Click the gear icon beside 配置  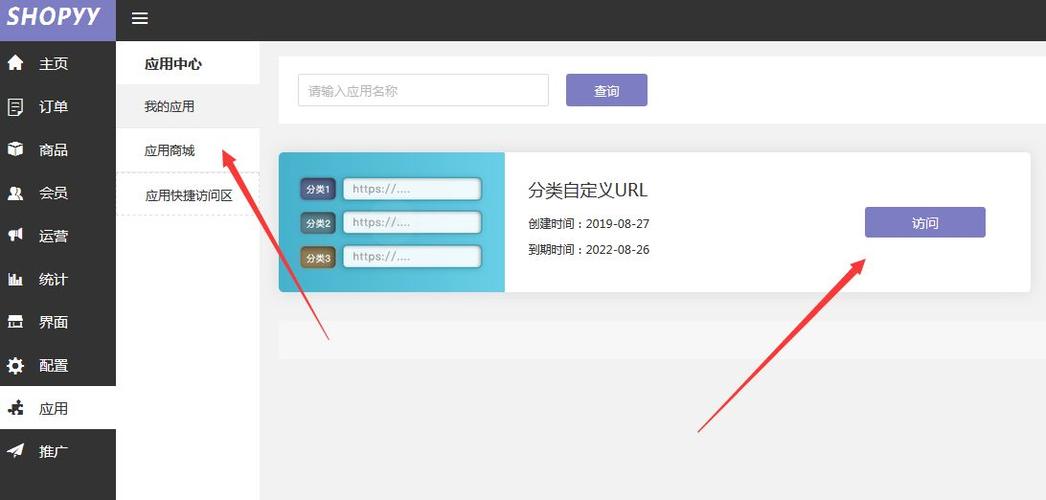[x=15, y=365]
